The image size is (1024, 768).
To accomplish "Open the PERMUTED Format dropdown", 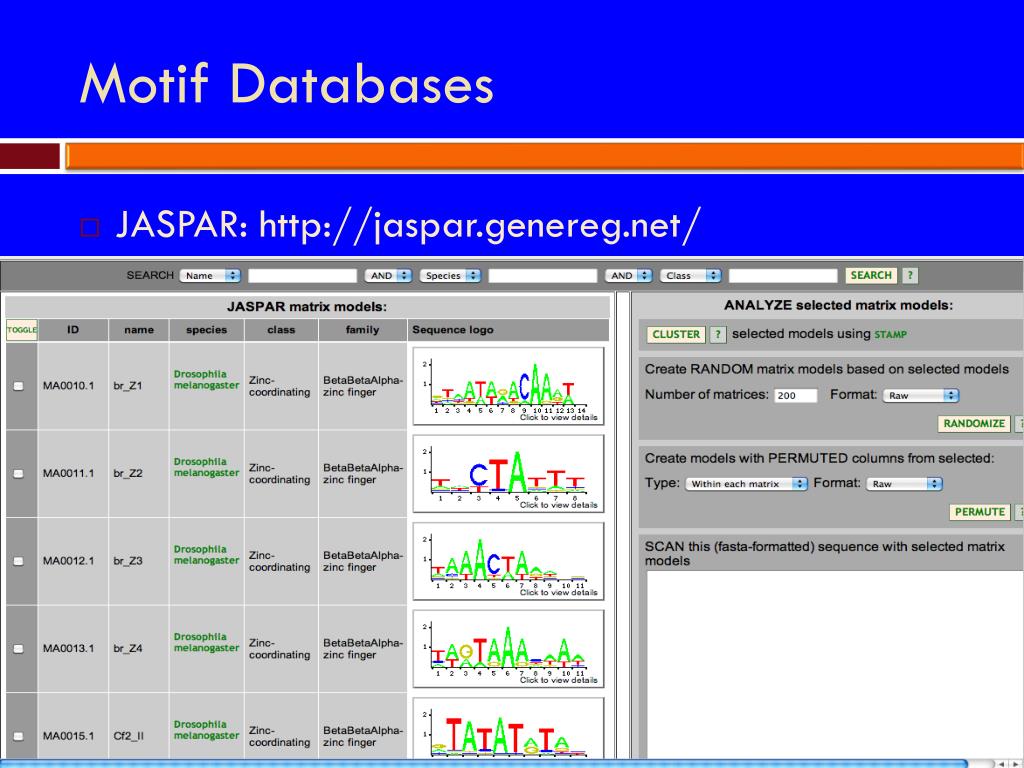I will click(904, 484).
